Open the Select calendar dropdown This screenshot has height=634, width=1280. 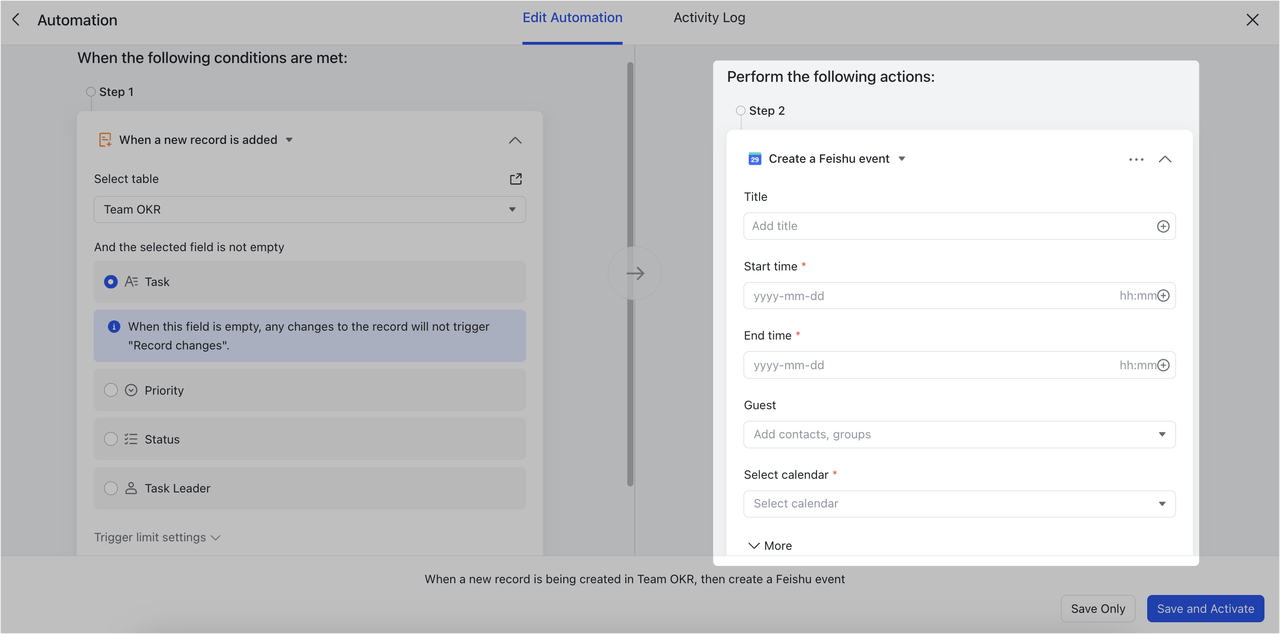pos(959,503)
